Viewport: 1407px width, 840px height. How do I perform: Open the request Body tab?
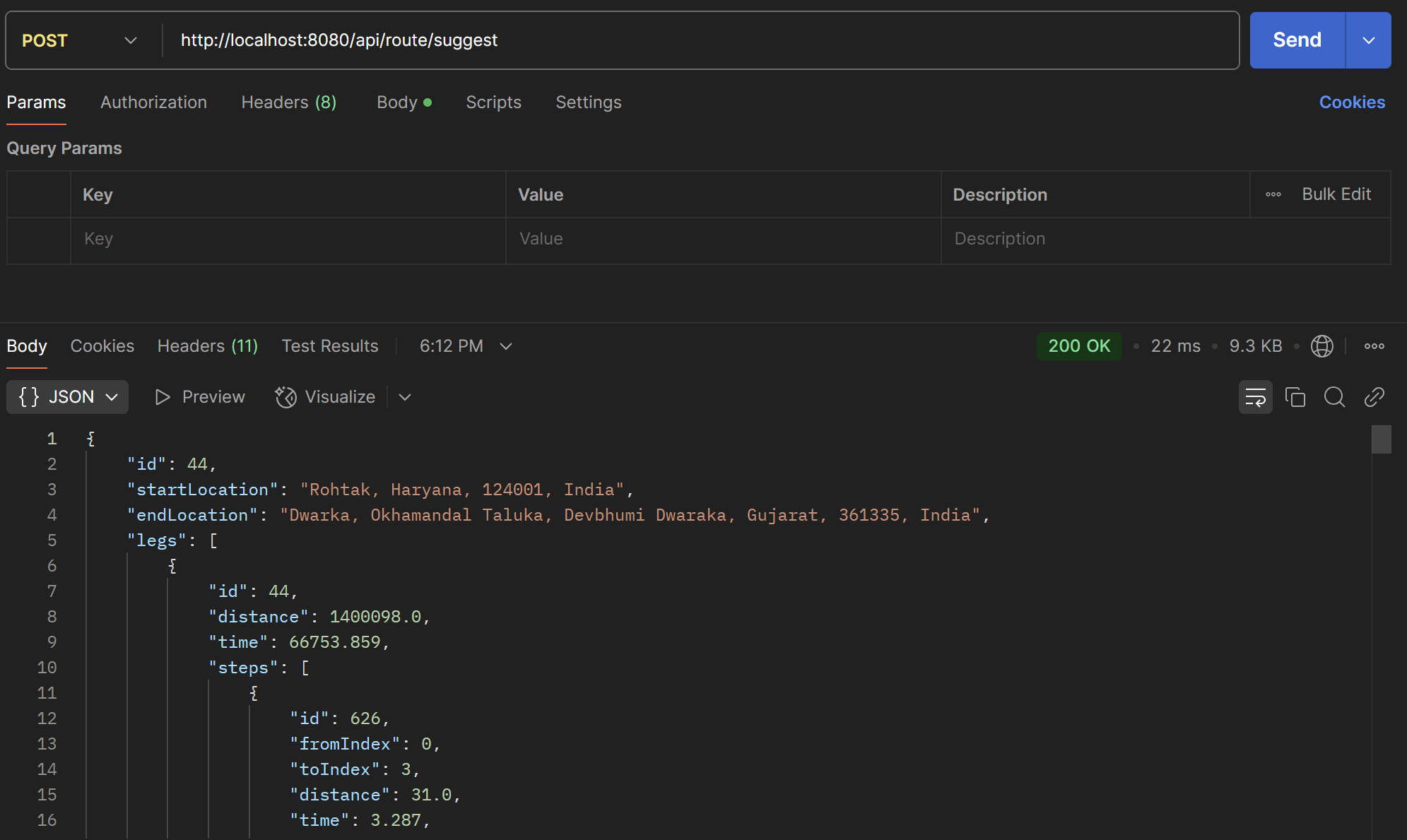point(404,102)
